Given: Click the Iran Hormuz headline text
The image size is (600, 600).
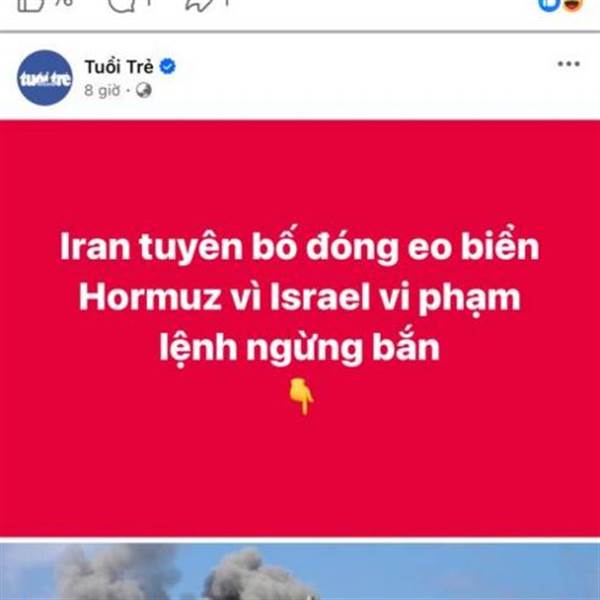Looking at the screenshot, I should [x=300, y=297].
